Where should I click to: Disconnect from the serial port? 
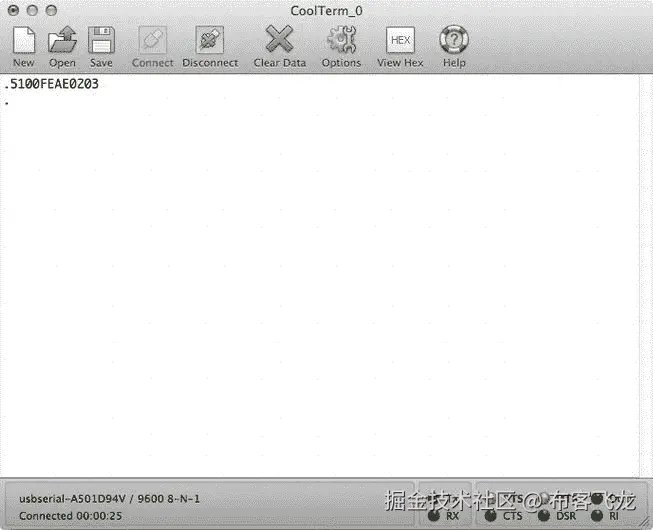tap(210, 46)
